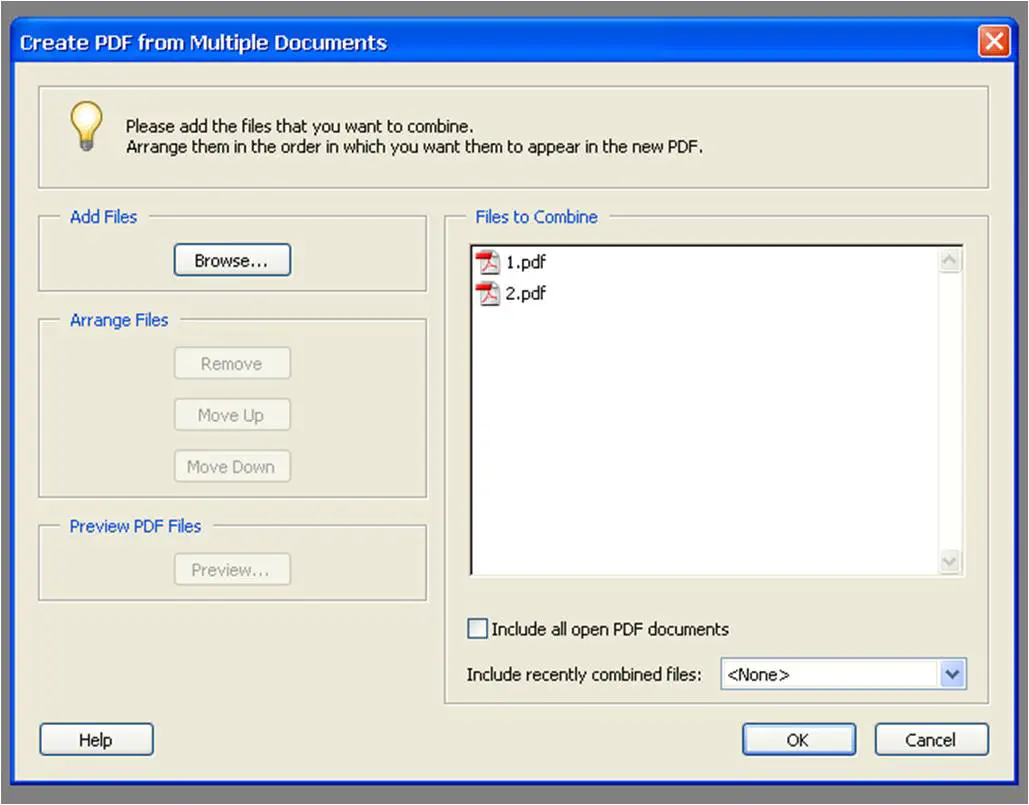Screen dimensions: 1029x805
Task: Expand the recently combined files dropdown arrow
Action: coord(952,675)
